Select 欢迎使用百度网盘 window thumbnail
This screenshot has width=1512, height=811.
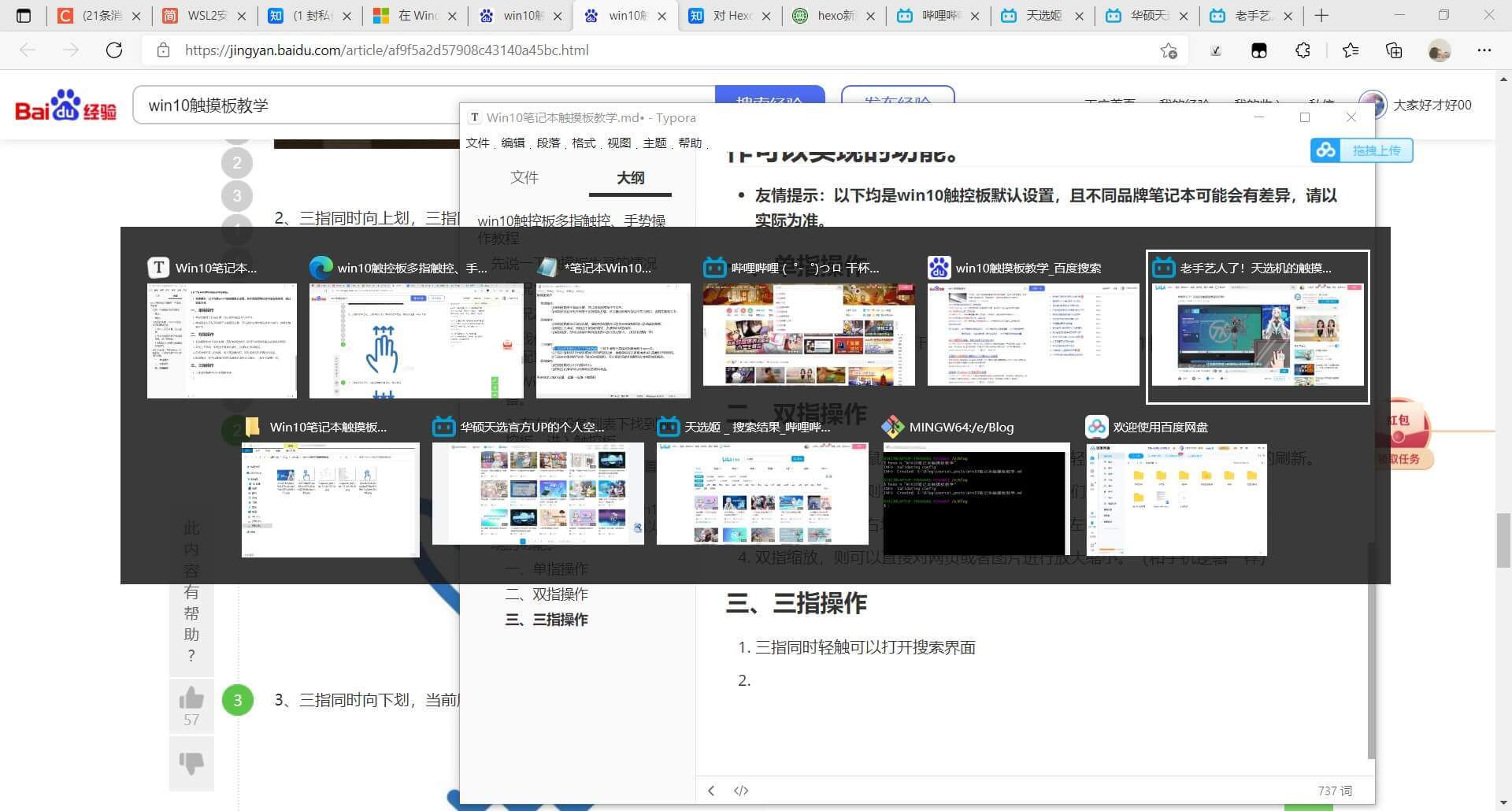point(1177,487)
